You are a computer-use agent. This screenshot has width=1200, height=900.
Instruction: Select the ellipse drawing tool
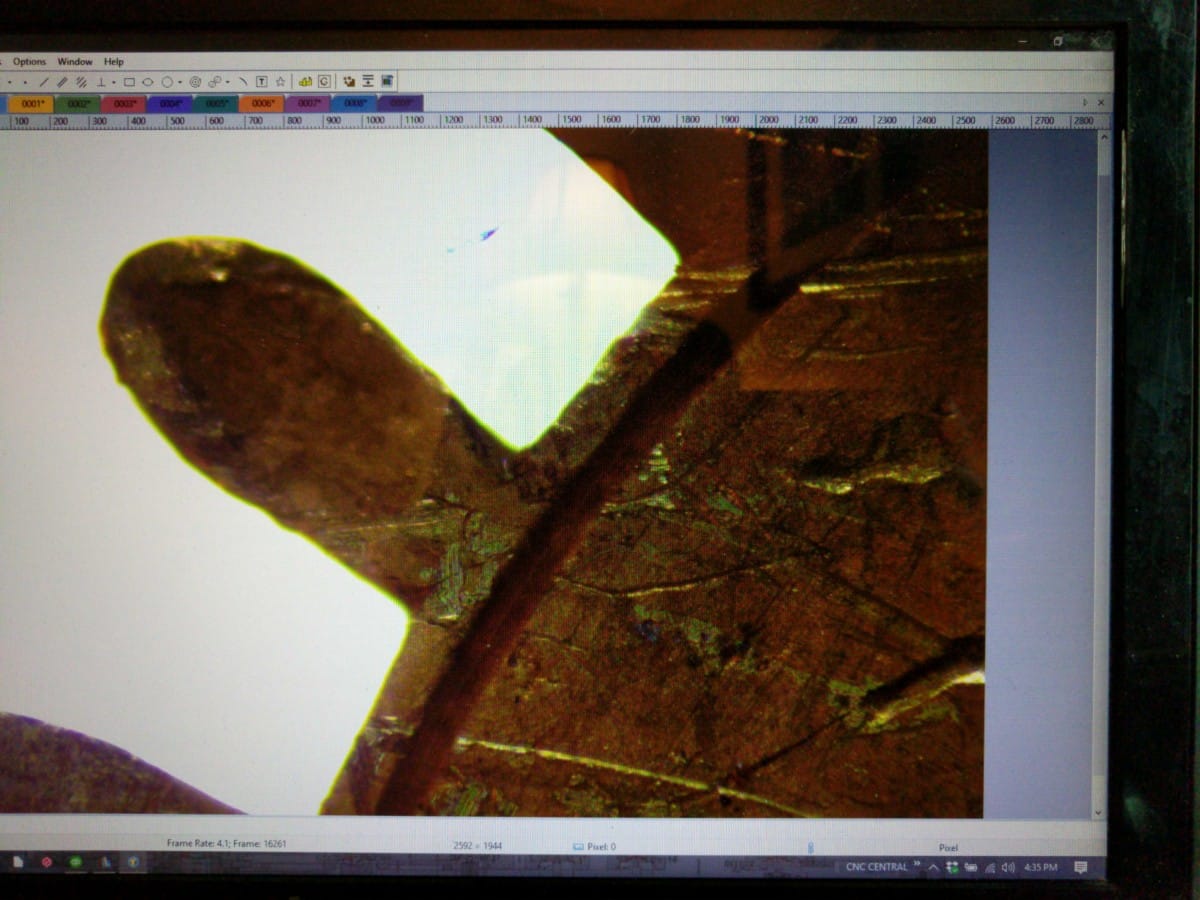pyautogui.click(x=148, y=82)
